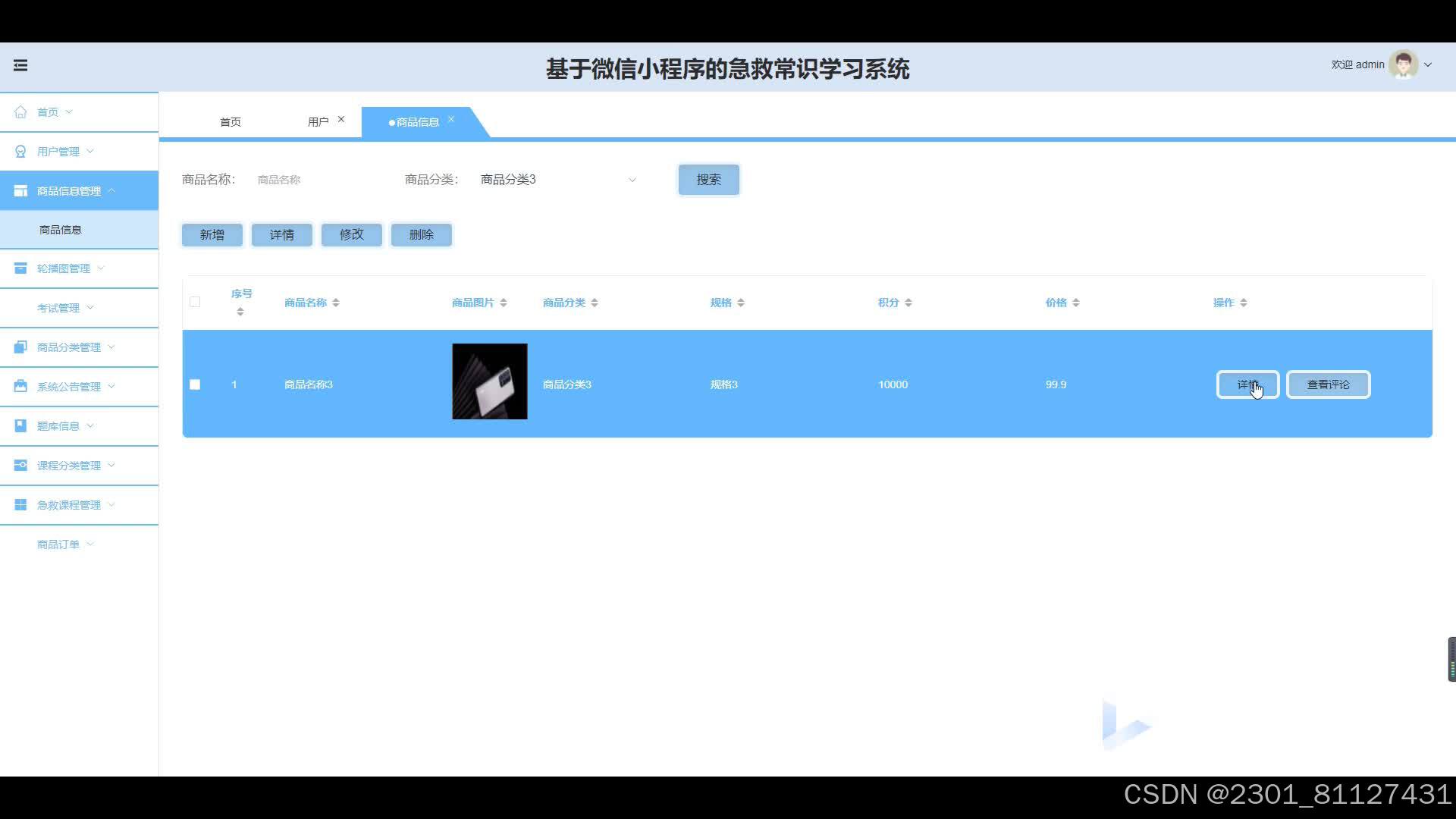Click the 系统公告管理 sidebar icon

point(20,387)
